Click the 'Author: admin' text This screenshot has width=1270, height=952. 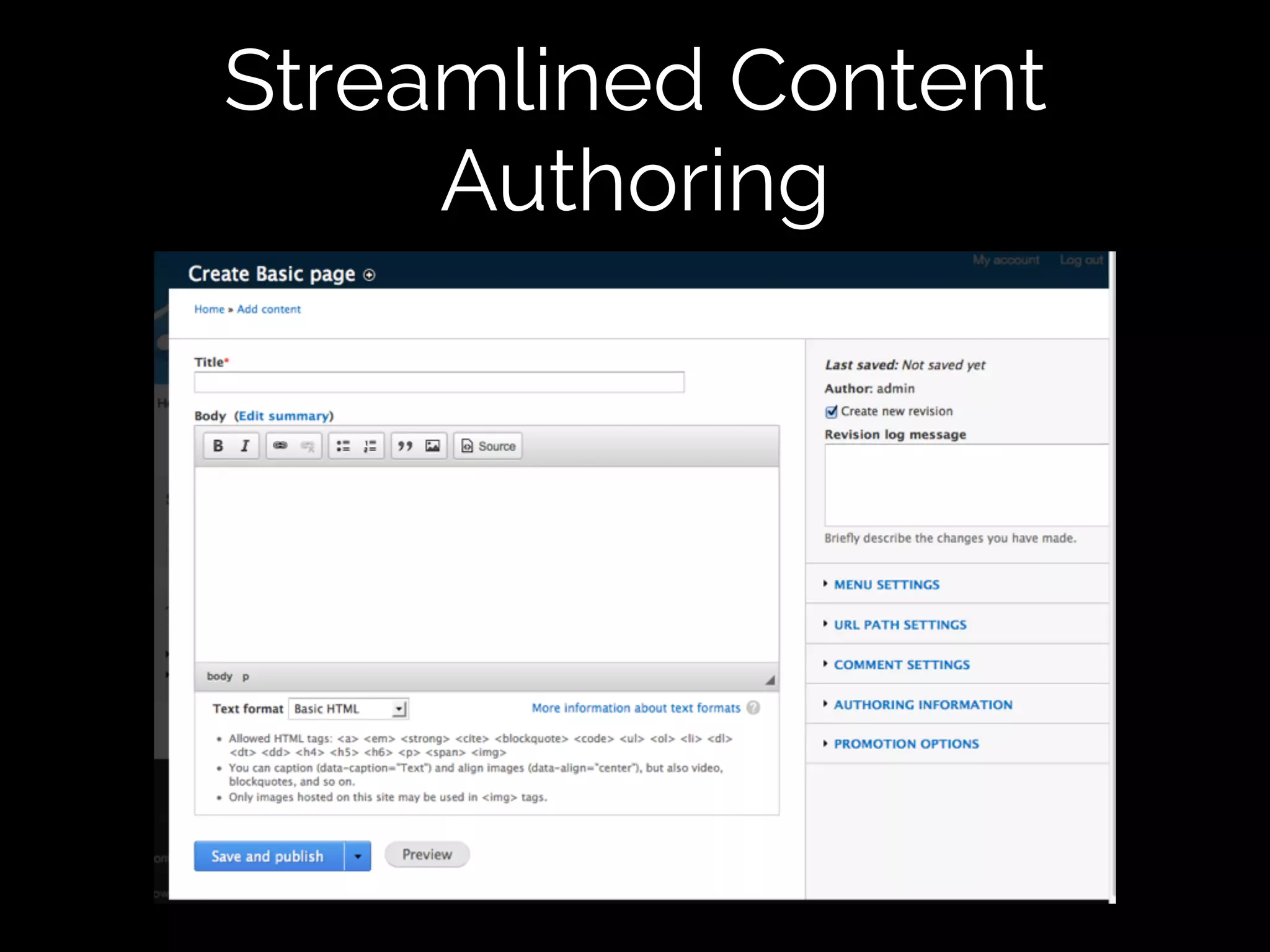tap(869, 389)
